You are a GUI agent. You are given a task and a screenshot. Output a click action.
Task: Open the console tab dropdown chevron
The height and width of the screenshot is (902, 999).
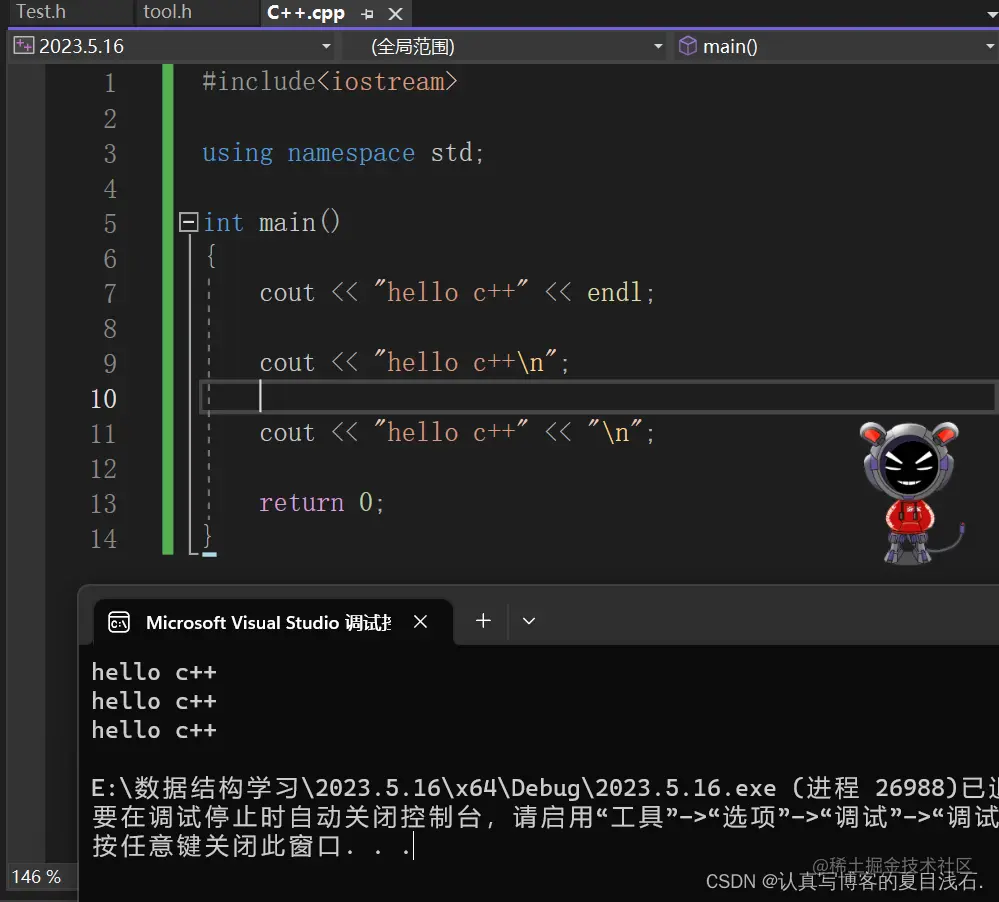[x=529, y=621]
